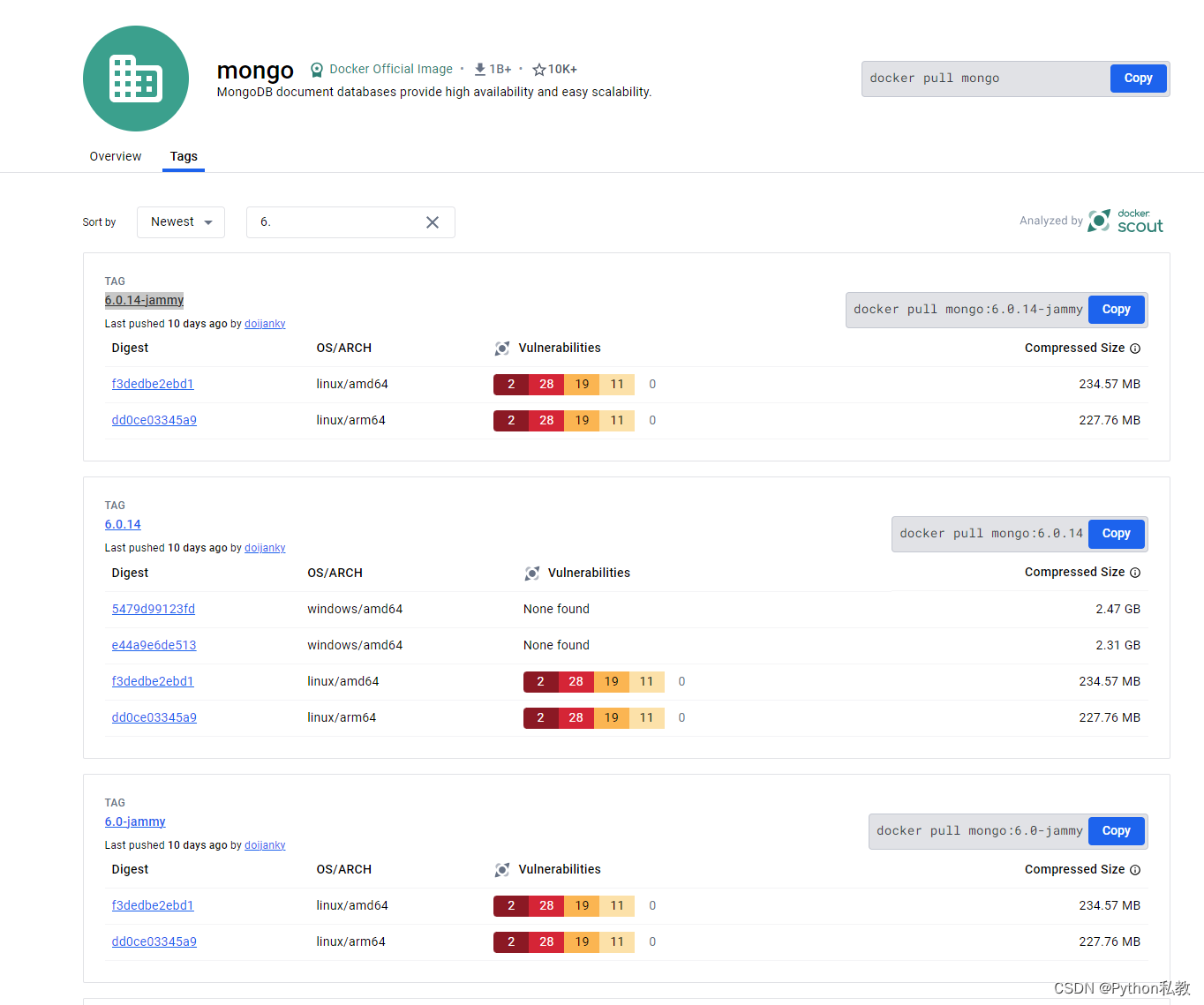Open digest 5479d99123fd link
1204x1005 pixels.
pyautogui.click(x=154, y=609)
